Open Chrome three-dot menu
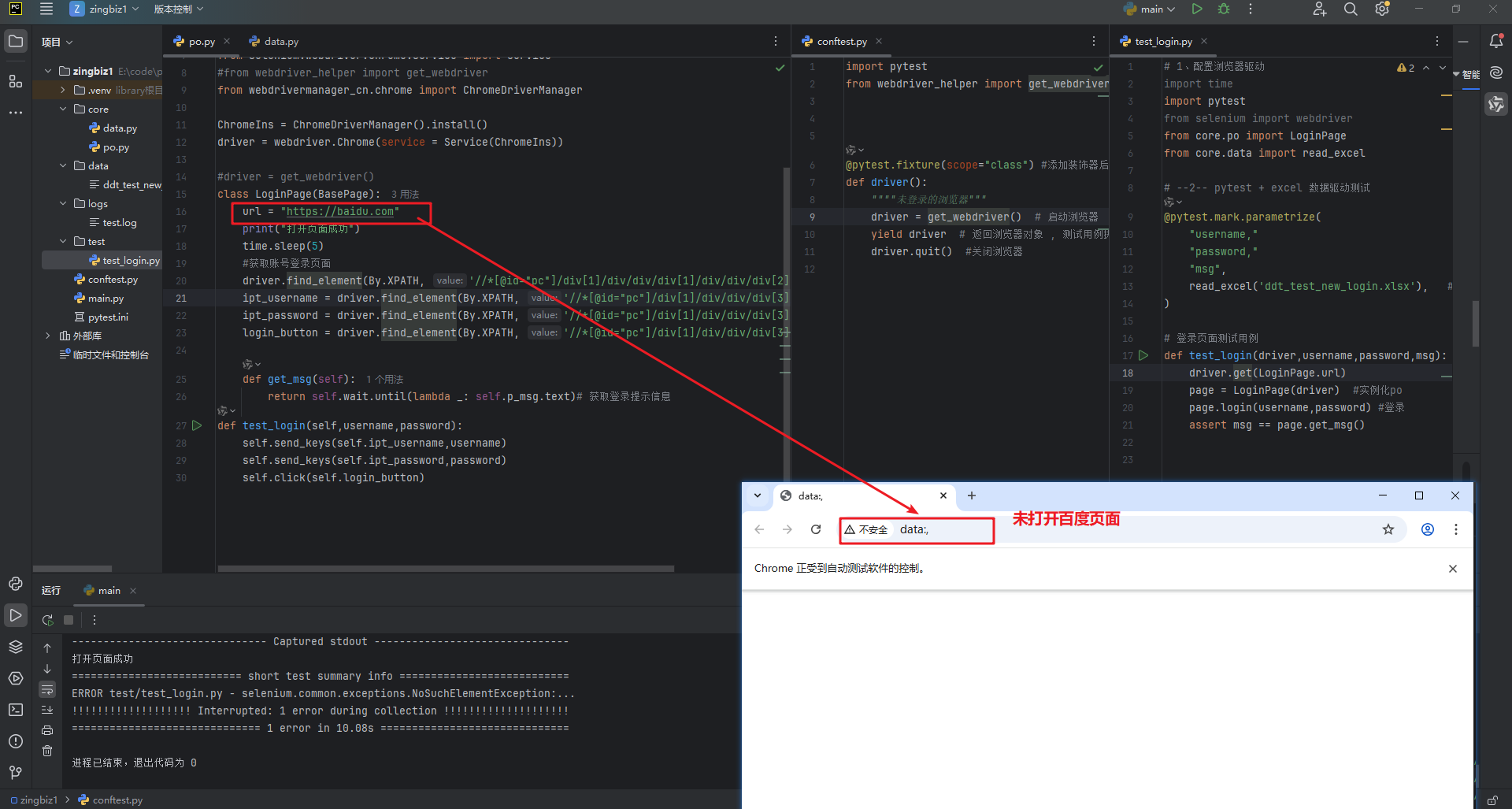Image resolution: width=1512 pixels, height=809 pixels. click(1456, 529)
